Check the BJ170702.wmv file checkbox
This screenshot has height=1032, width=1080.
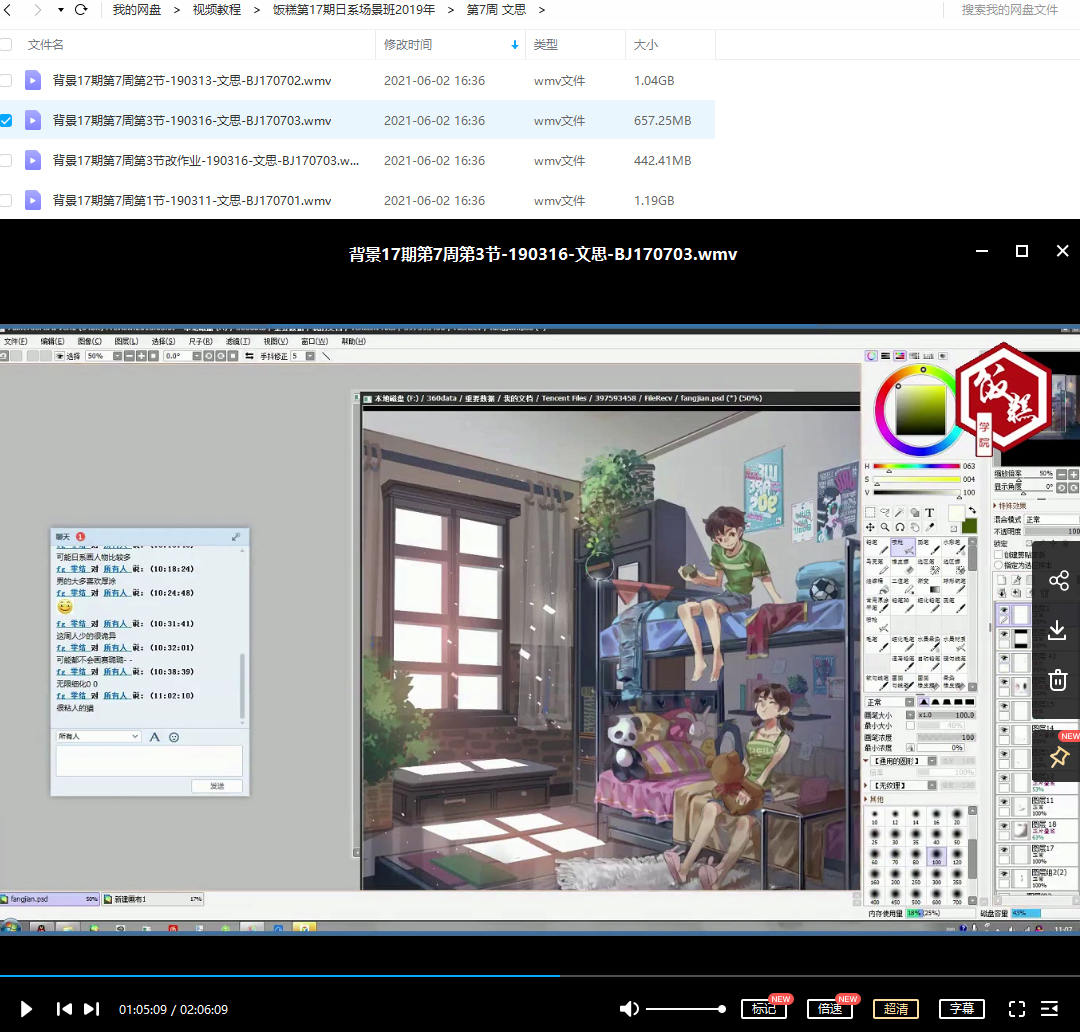click(x=6, y=80)
